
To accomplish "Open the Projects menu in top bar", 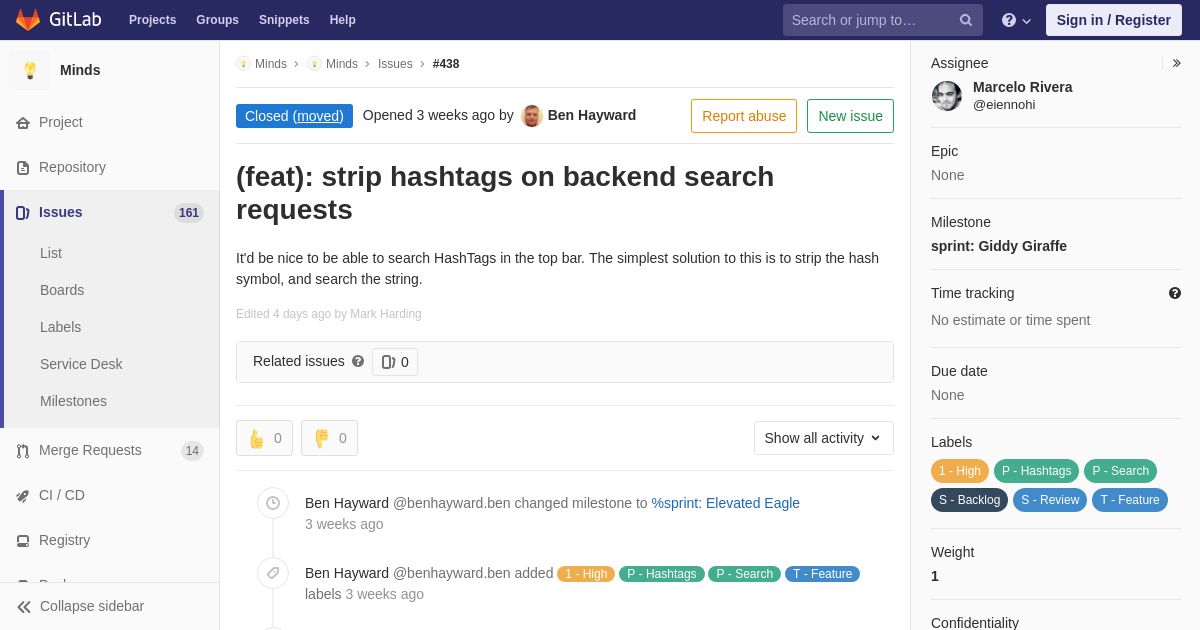I will click(x=152, y=20).
